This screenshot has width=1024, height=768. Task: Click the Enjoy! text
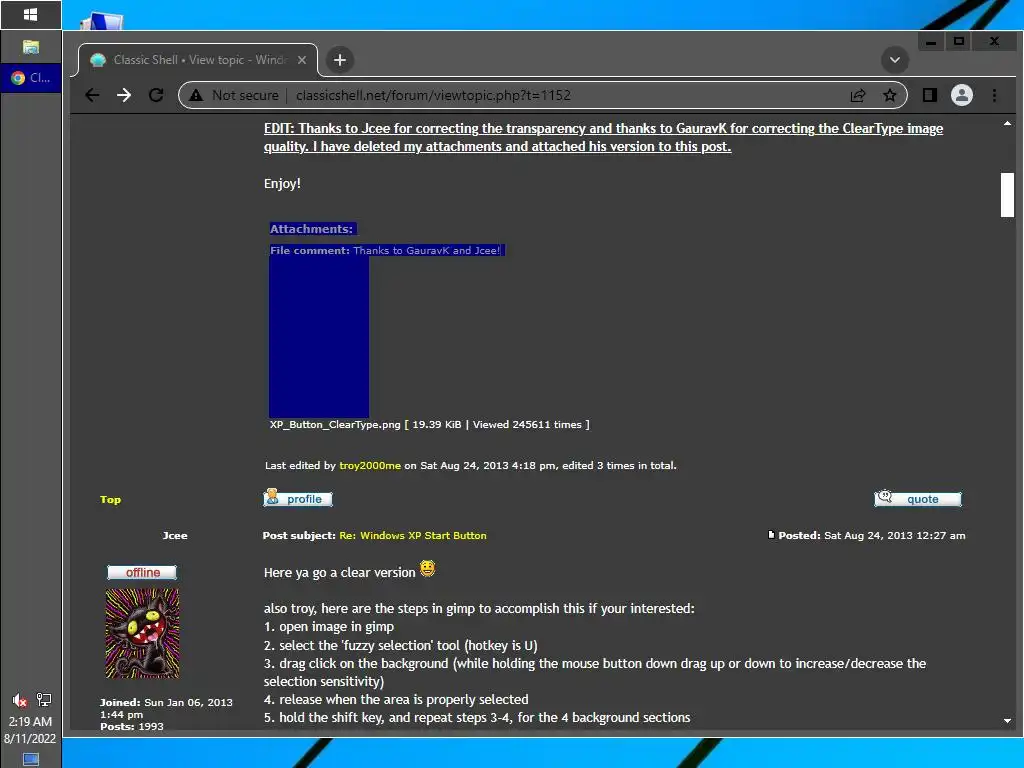(x=282, y=184)
